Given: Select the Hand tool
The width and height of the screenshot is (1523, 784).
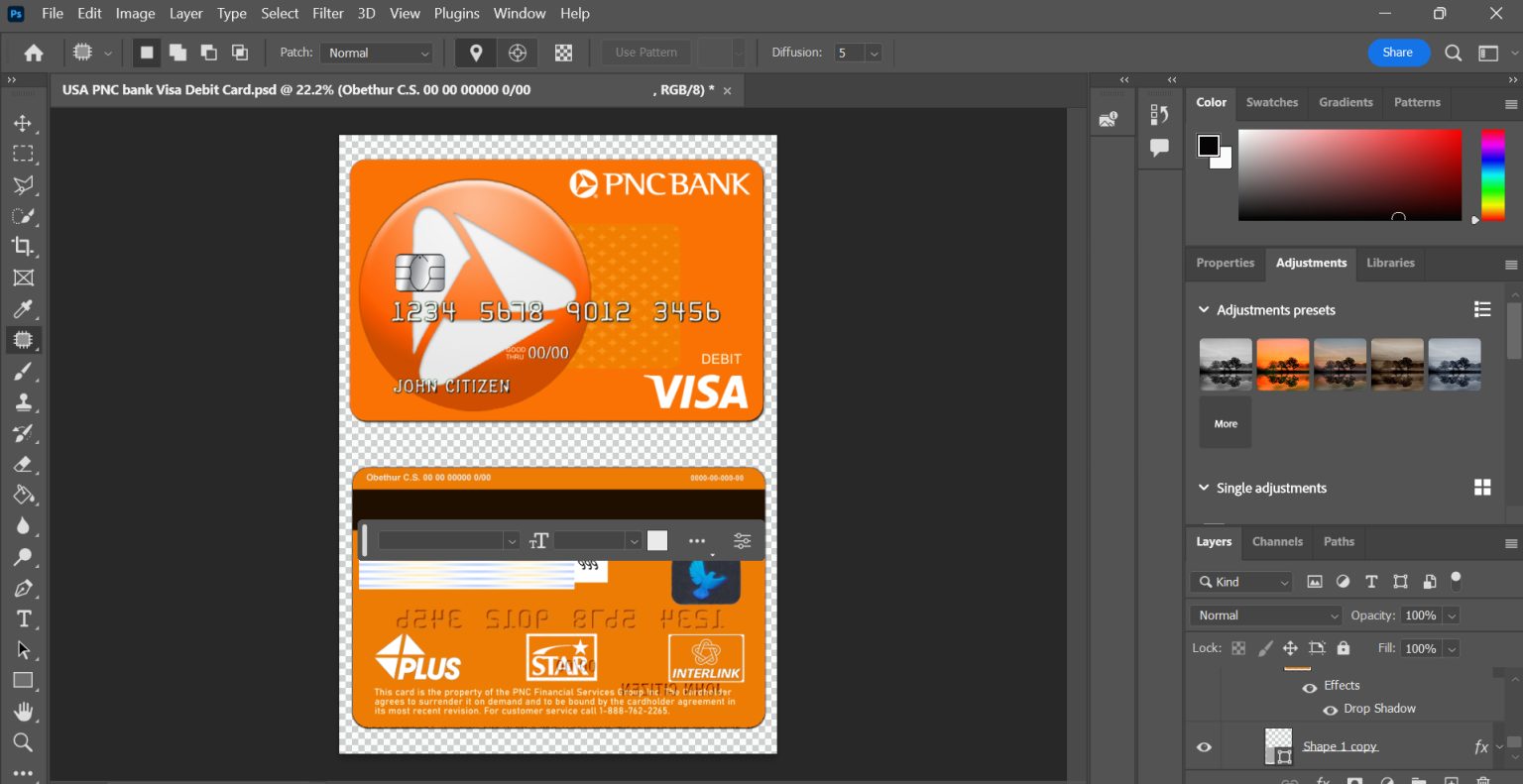Looking at the screenshot, I should (x=23, y=712).
